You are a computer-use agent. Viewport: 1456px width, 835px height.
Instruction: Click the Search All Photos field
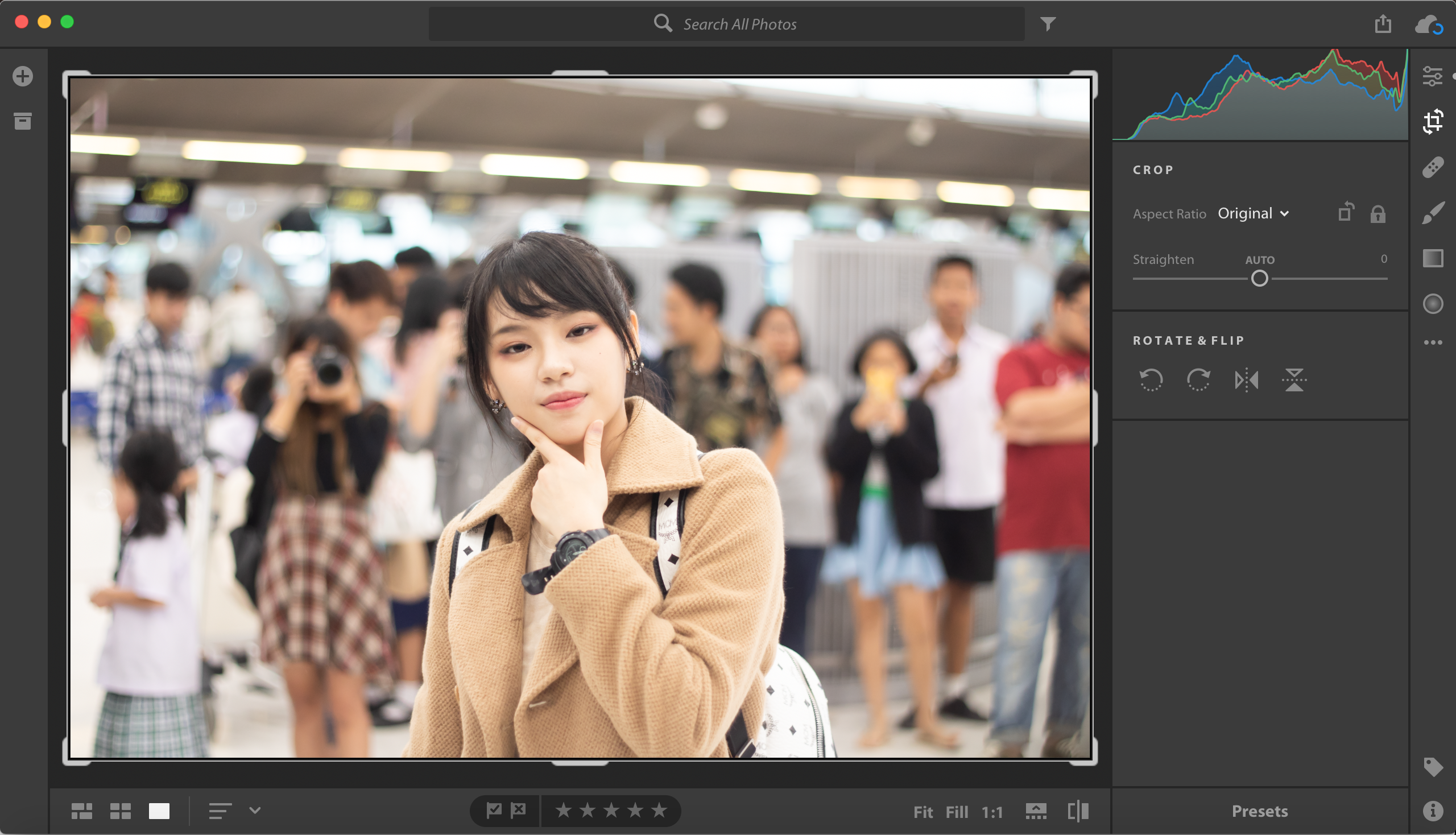click(x=726, y=24)
